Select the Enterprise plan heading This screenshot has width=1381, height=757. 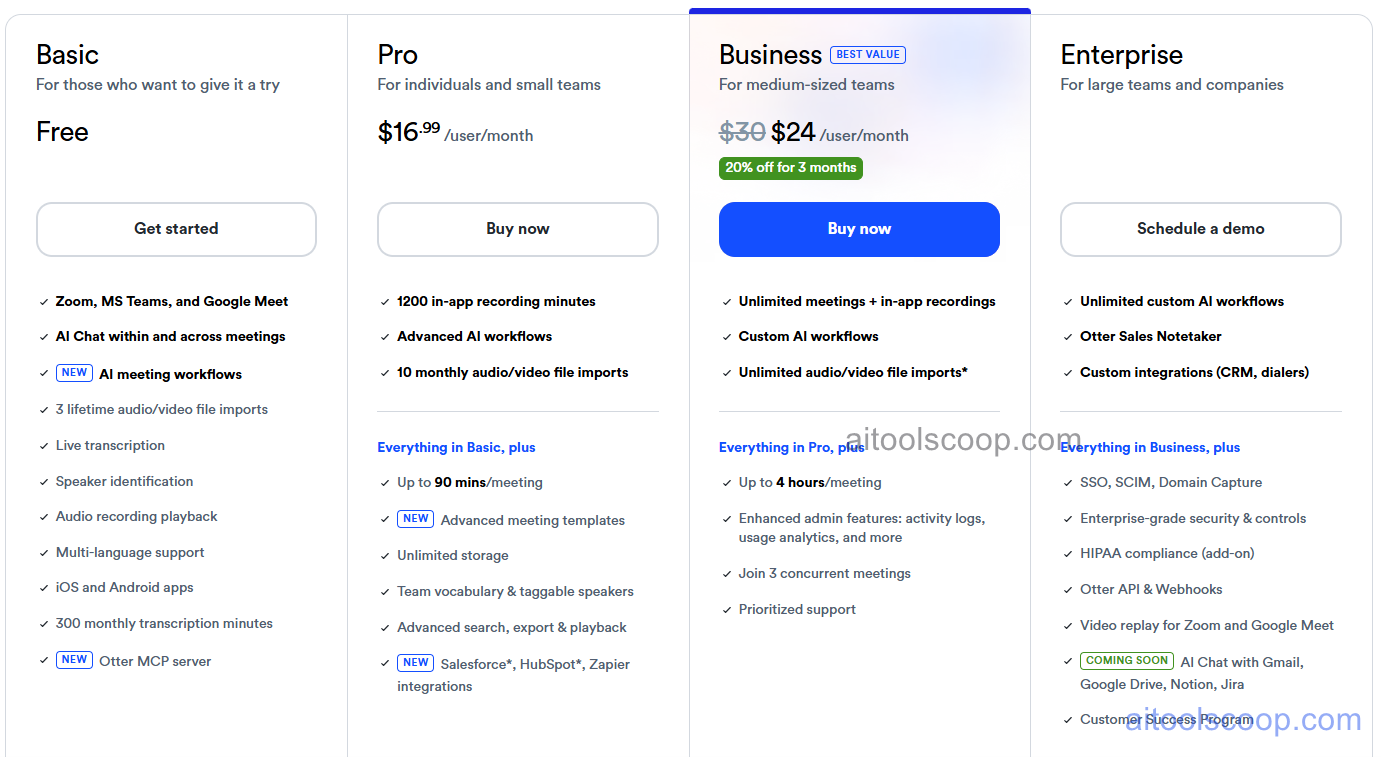pyautogui.click(x=1121, y=55)
